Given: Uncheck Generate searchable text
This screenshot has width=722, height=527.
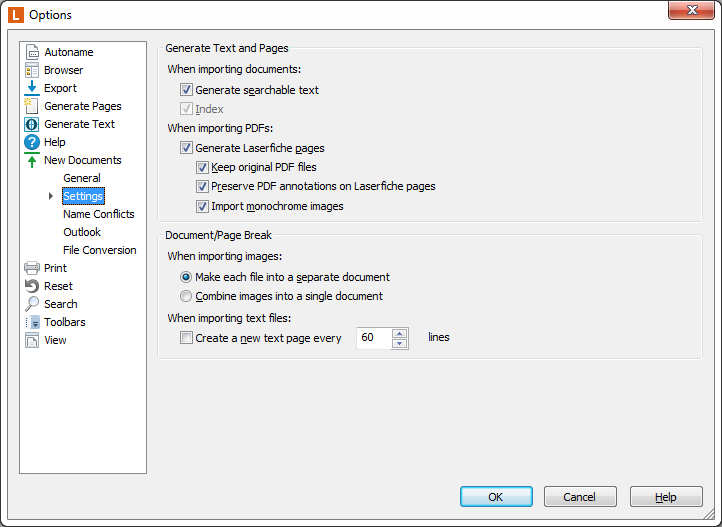Looking at the screenshot, I should point(186,90).
